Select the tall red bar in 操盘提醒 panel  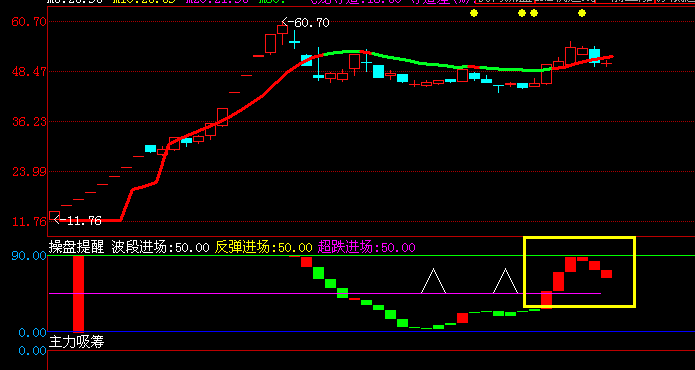(78, 293)
